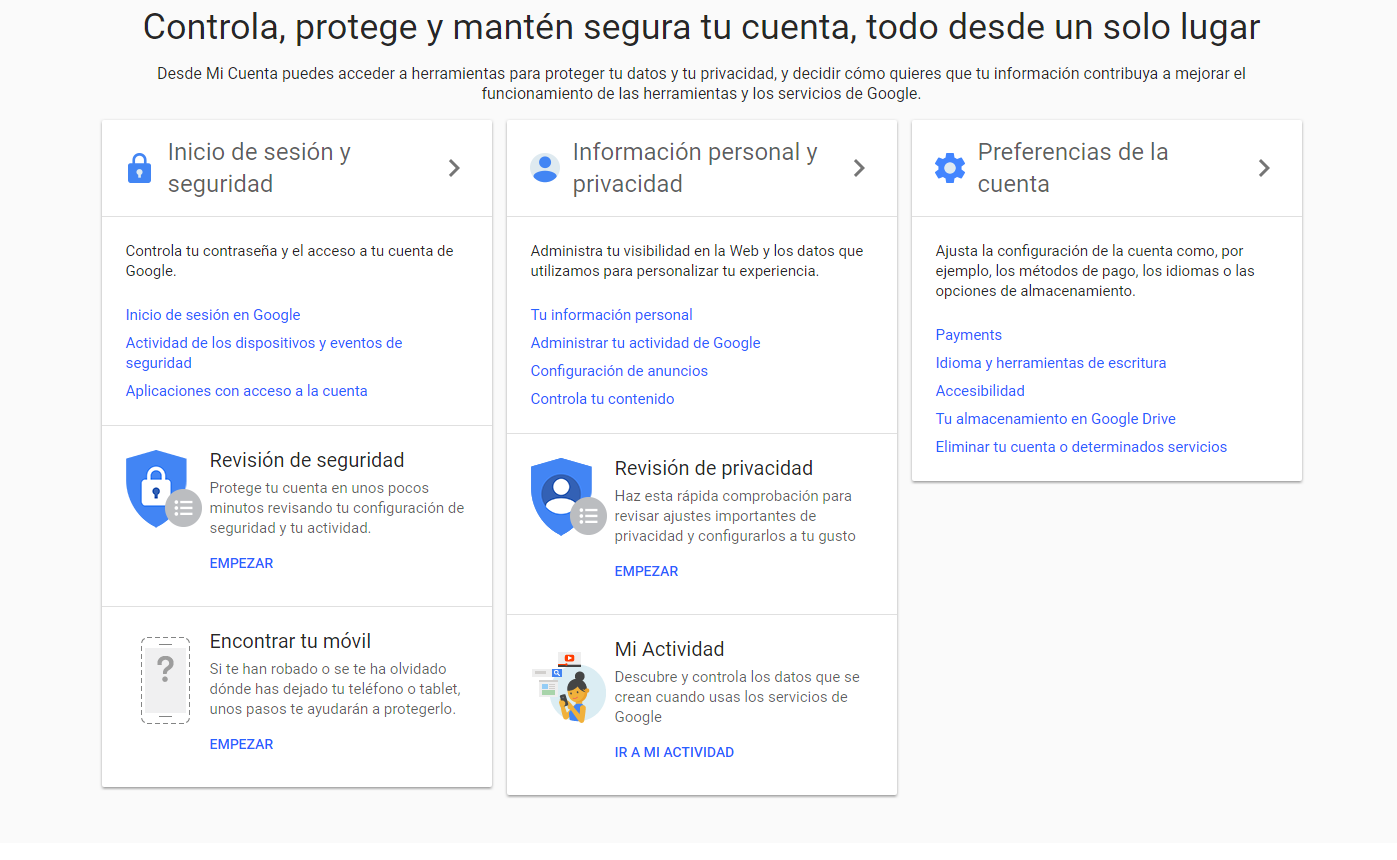Image resolution: width=1397 pixels, height=860 pixels.
Task: Click EMPEZAR under Revisión de privacidad
Action: (646, 571)
